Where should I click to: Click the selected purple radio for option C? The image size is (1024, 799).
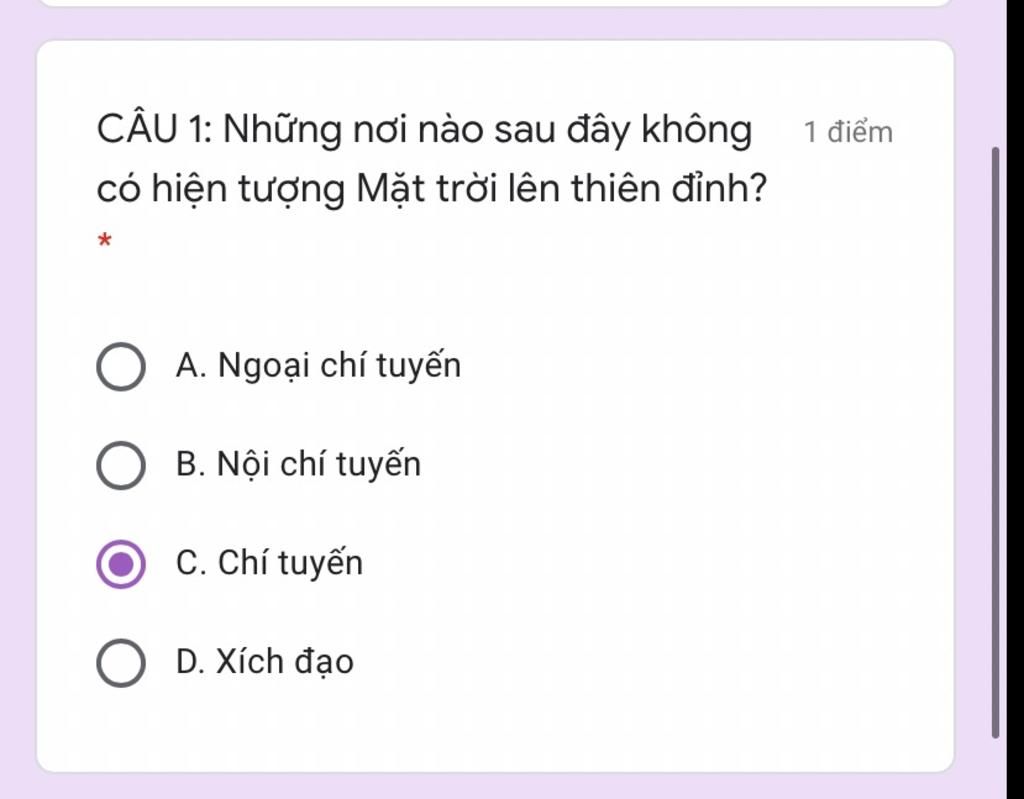coord(121,564)
